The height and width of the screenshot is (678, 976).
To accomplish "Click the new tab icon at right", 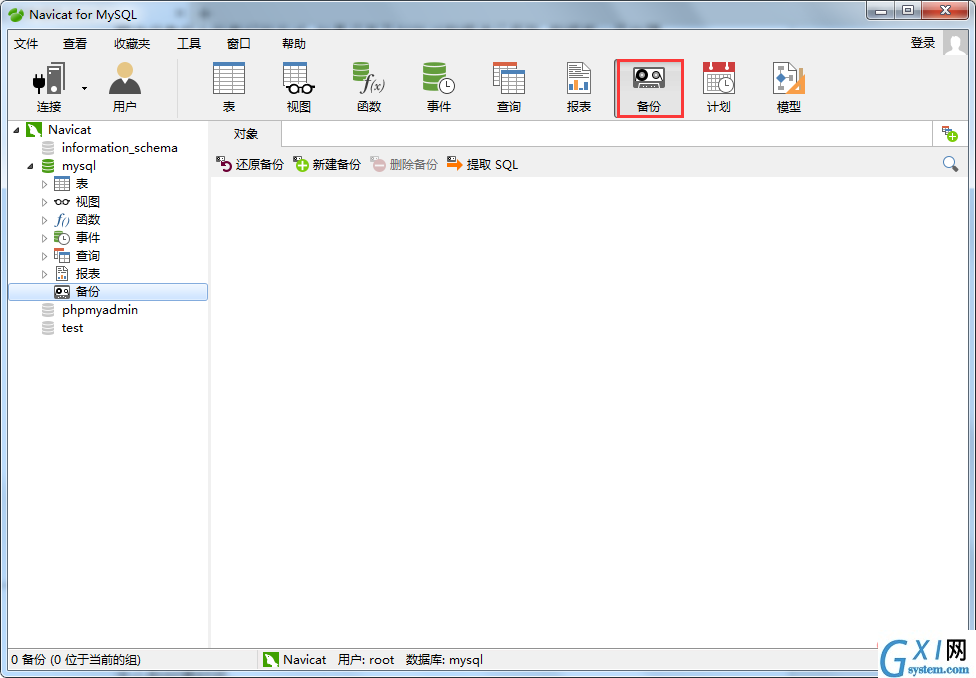I will click(950, 133).
